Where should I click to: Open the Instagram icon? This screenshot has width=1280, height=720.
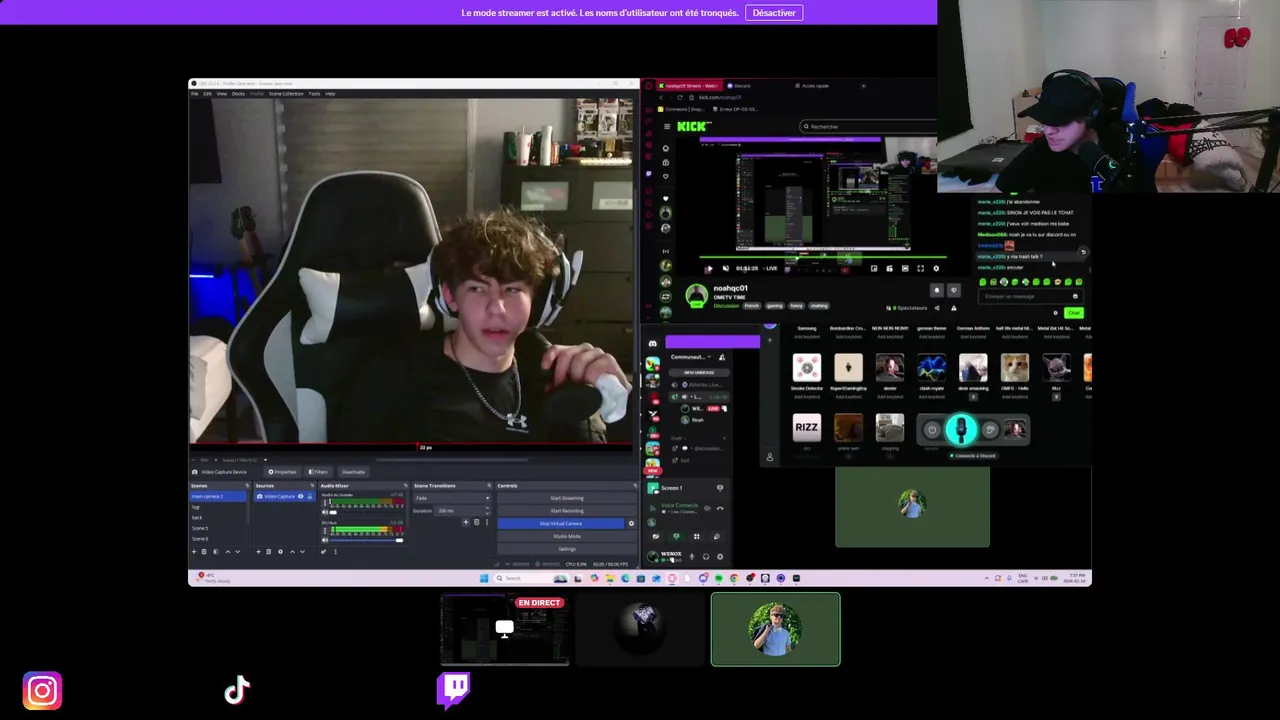point(42,690)
